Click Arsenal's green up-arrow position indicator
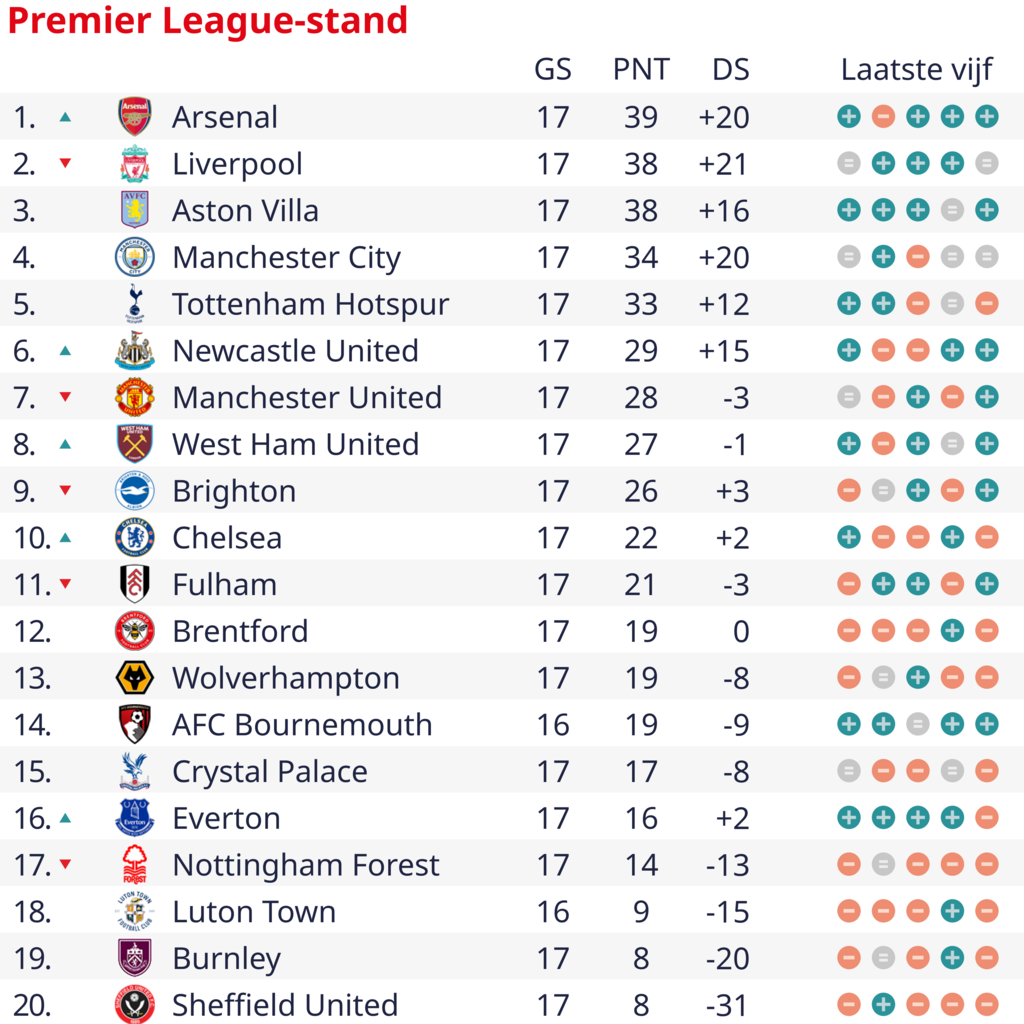The height and width of the screenshot is (1024, 1024). pyautogui.click(x=65, y=117)
